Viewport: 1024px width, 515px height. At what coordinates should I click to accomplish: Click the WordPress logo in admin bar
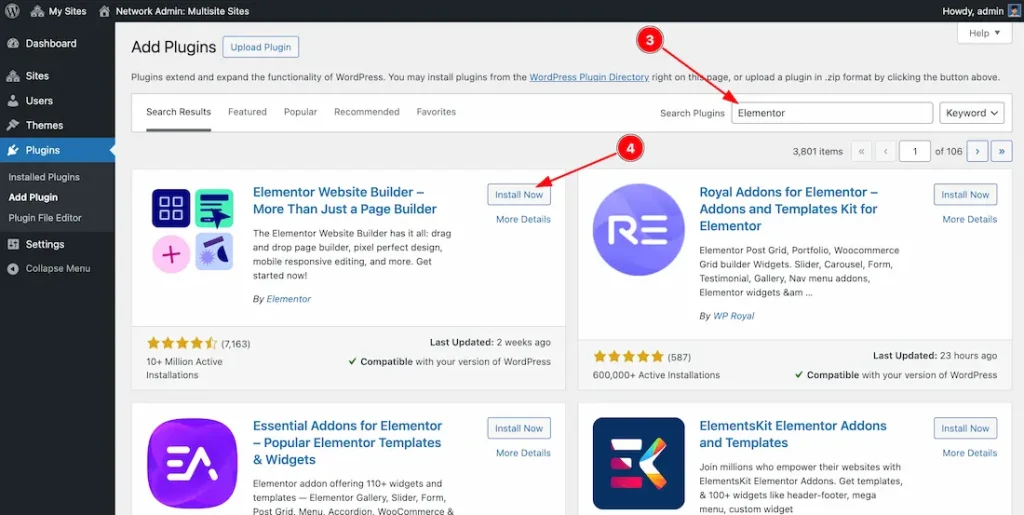click(x=12, y=11)
